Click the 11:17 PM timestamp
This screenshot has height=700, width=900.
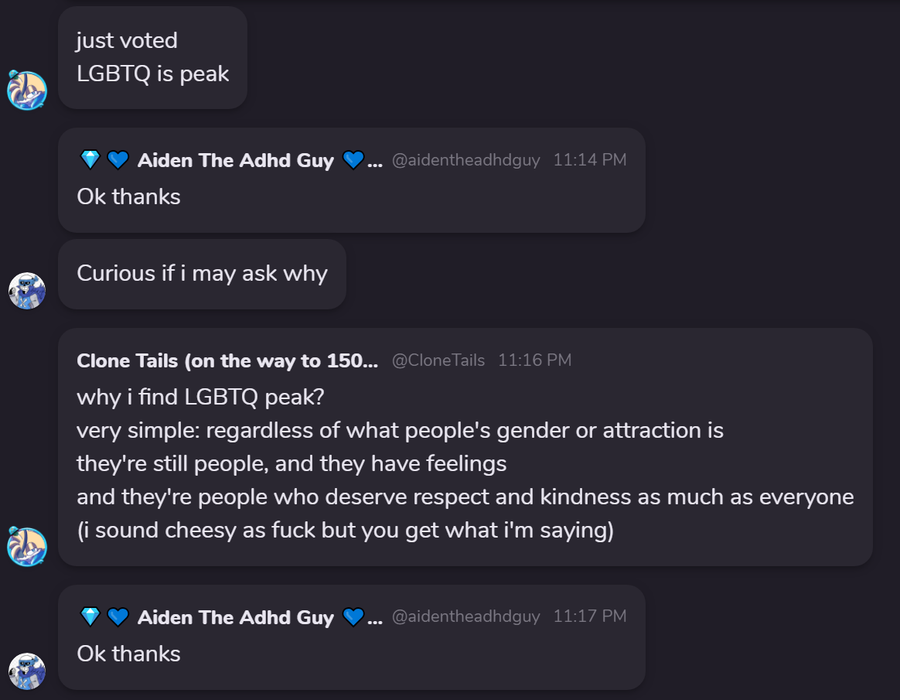[589, 617]
